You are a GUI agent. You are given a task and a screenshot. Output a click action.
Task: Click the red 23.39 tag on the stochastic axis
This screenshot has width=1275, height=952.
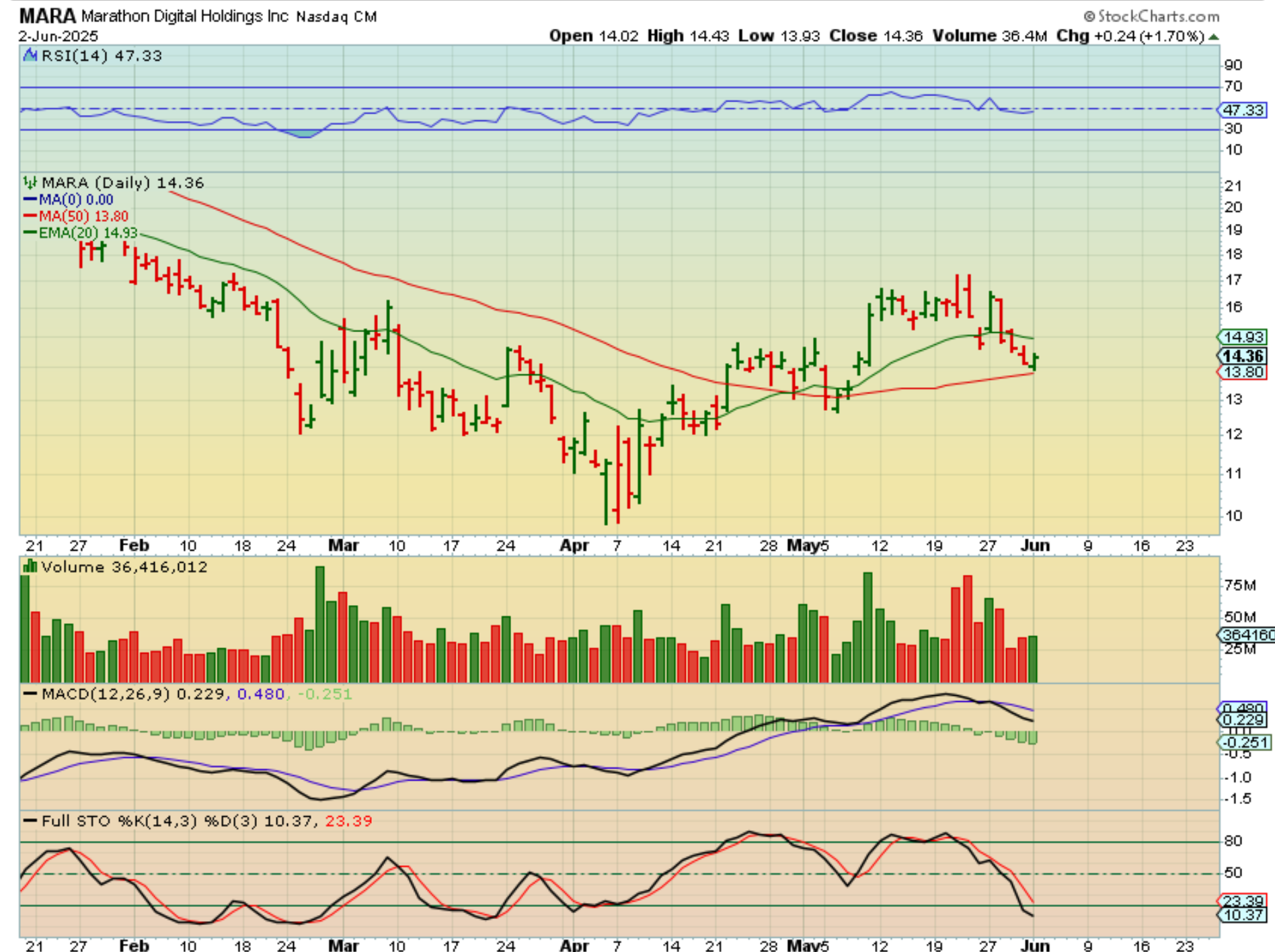pos(1243,901)
